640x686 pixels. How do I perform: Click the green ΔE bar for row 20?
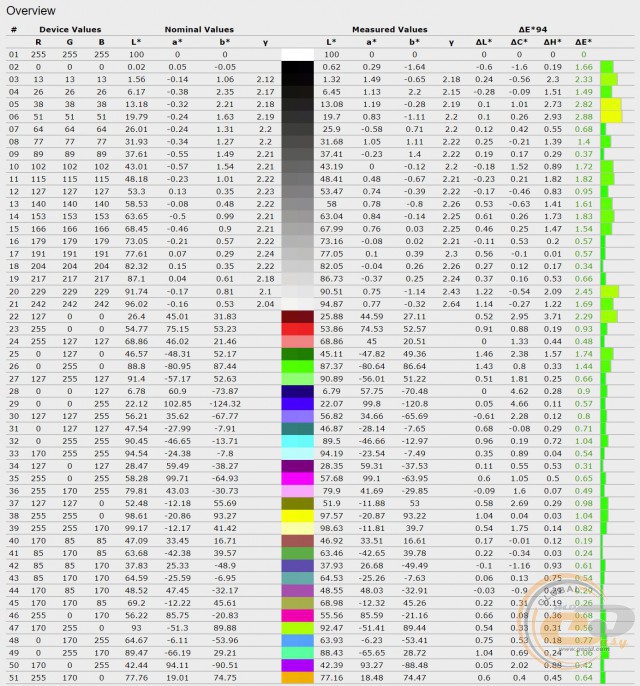(610, 291)
